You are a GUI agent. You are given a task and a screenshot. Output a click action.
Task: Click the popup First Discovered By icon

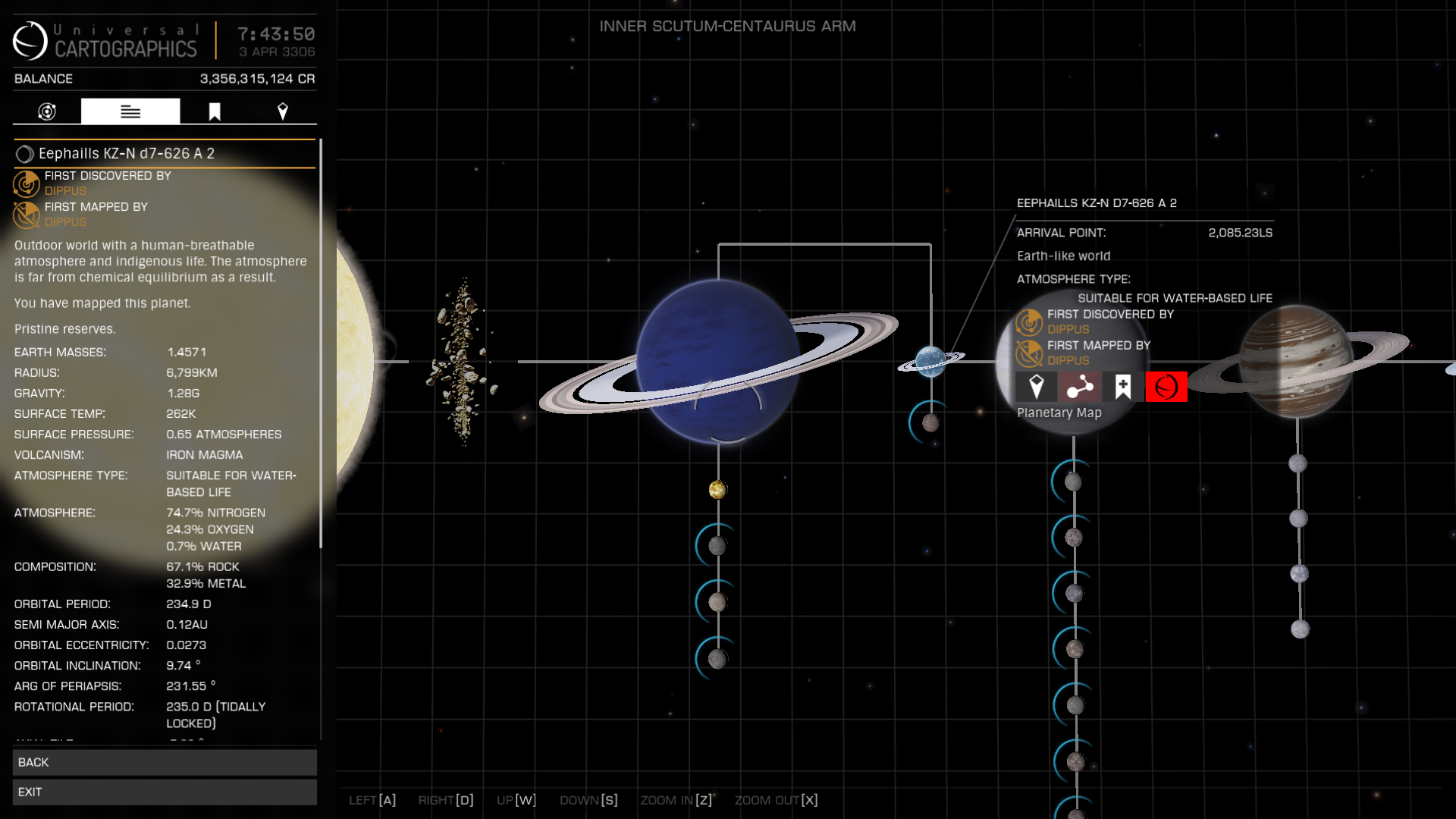tap(1029, 322)
